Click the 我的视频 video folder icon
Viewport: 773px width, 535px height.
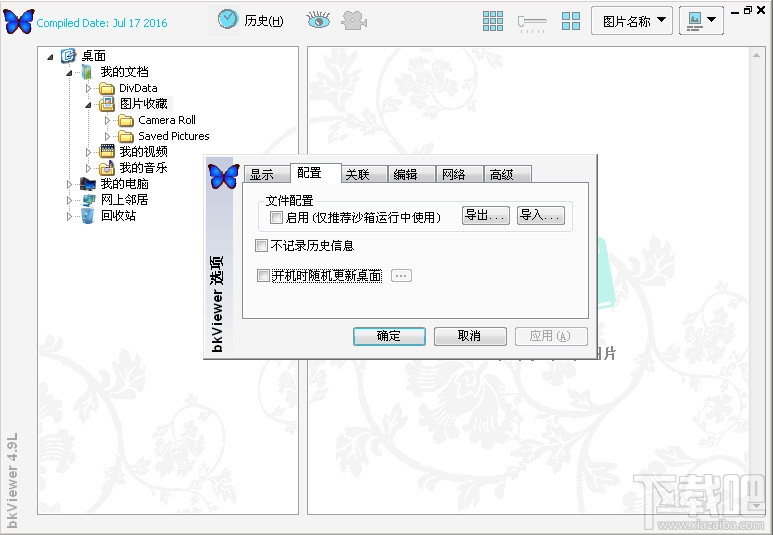point(106,151)
